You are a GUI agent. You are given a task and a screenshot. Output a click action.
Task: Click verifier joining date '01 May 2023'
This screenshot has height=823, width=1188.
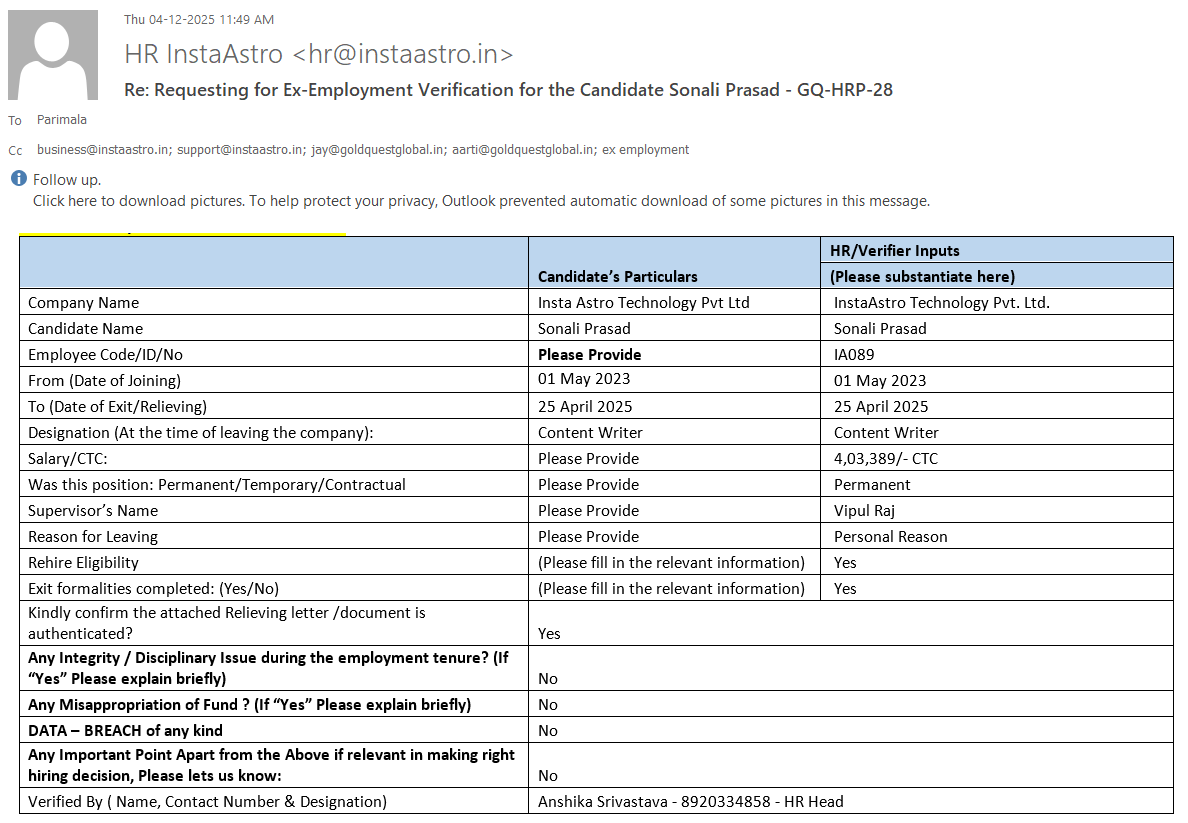pyautogui.click(x=880, y=380)
